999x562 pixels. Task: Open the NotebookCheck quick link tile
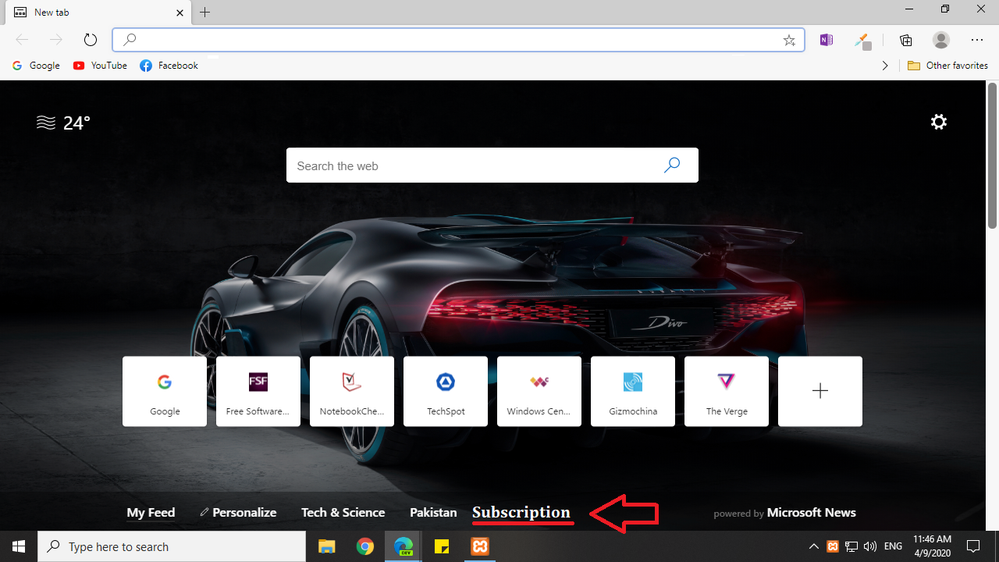352,391
